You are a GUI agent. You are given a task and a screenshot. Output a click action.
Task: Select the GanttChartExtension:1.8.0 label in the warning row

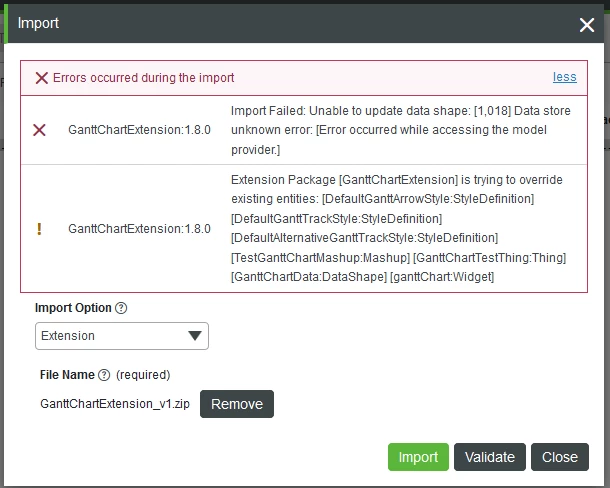(x=139, y=229)
